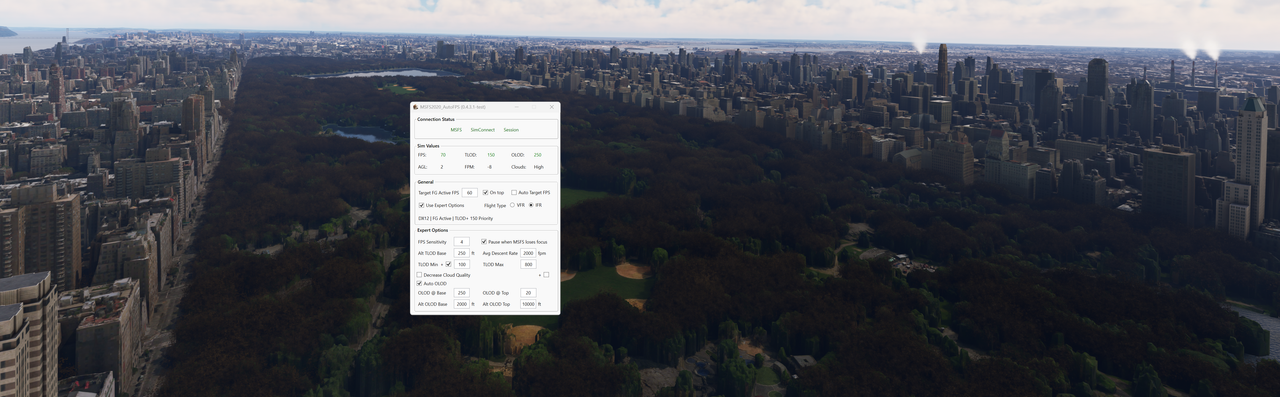Viewport: 1280px width, 397px height.
Task: Click the MSFS connection status label
Action: click(x=456, y=130)
